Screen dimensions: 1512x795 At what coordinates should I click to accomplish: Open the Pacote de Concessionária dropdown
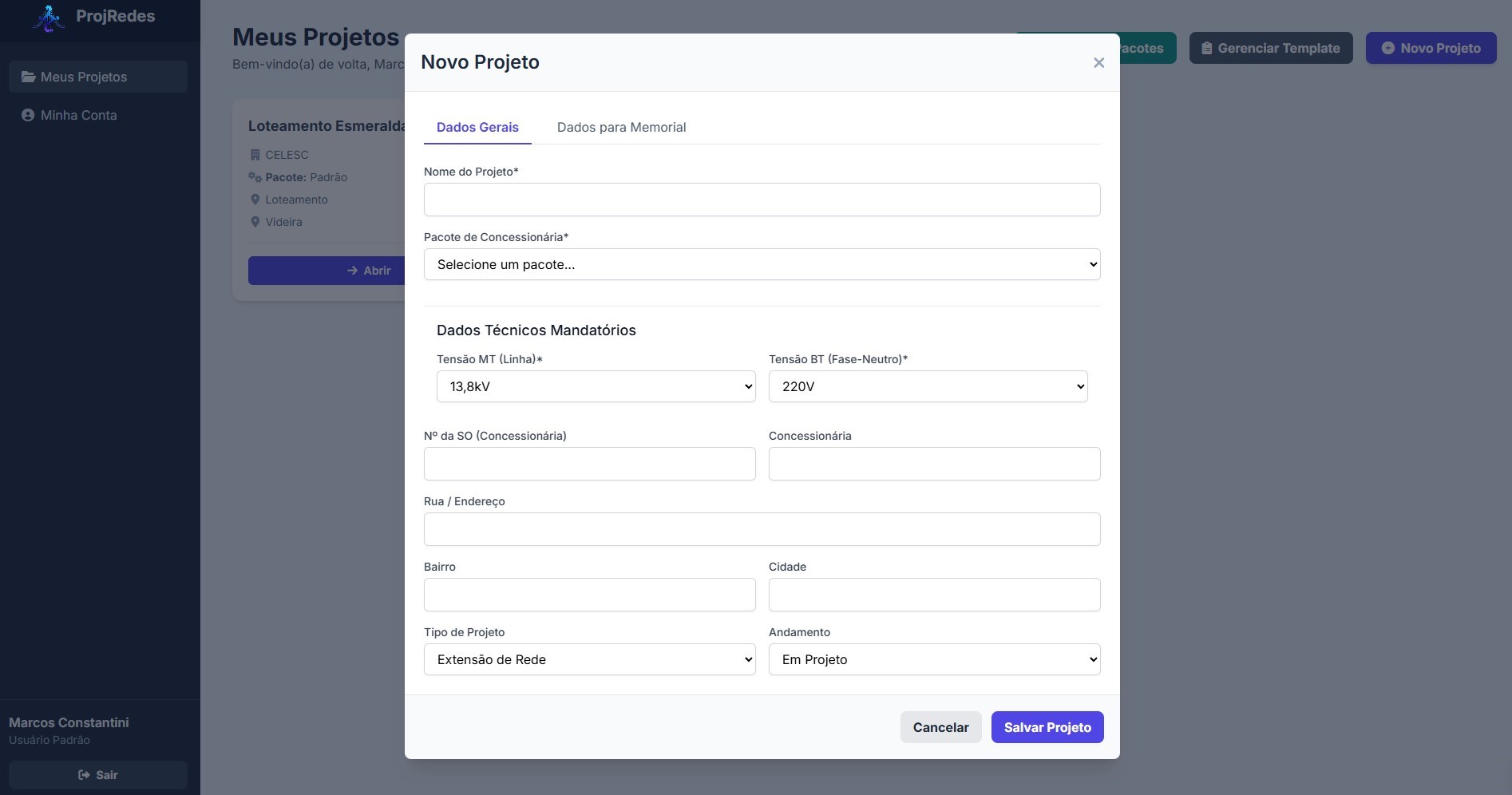tap(762, 264)
